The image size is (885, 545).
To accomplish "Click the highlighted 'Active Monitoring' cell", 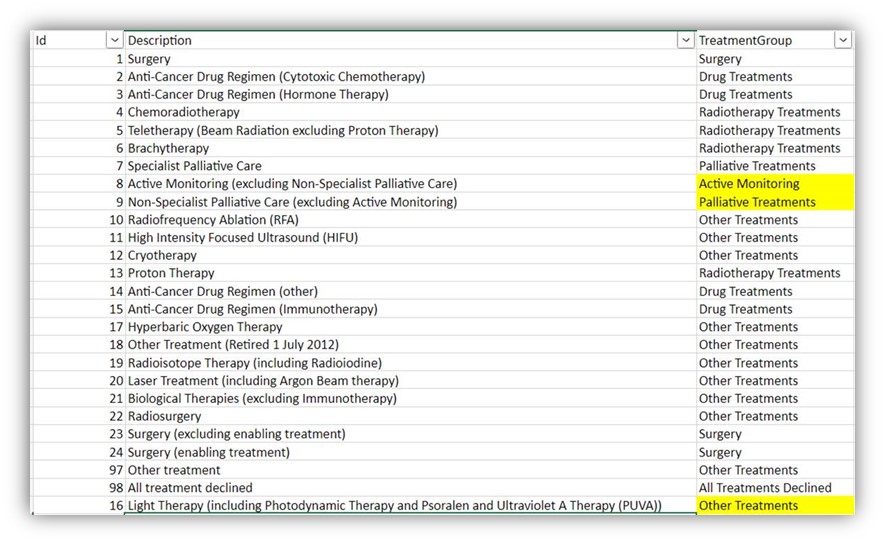I will (776, 184).
